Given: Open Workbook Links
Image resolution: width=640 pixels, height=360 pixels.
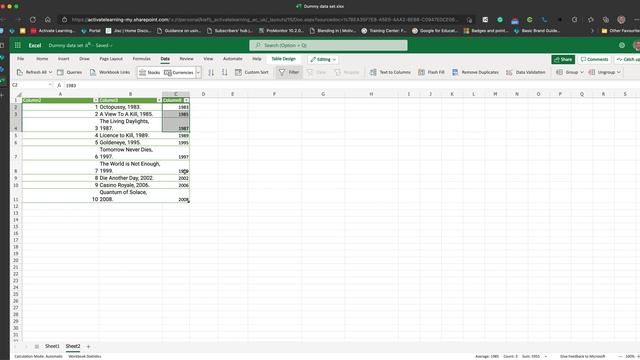Looking at the screenshot, I should pos(109,72).
